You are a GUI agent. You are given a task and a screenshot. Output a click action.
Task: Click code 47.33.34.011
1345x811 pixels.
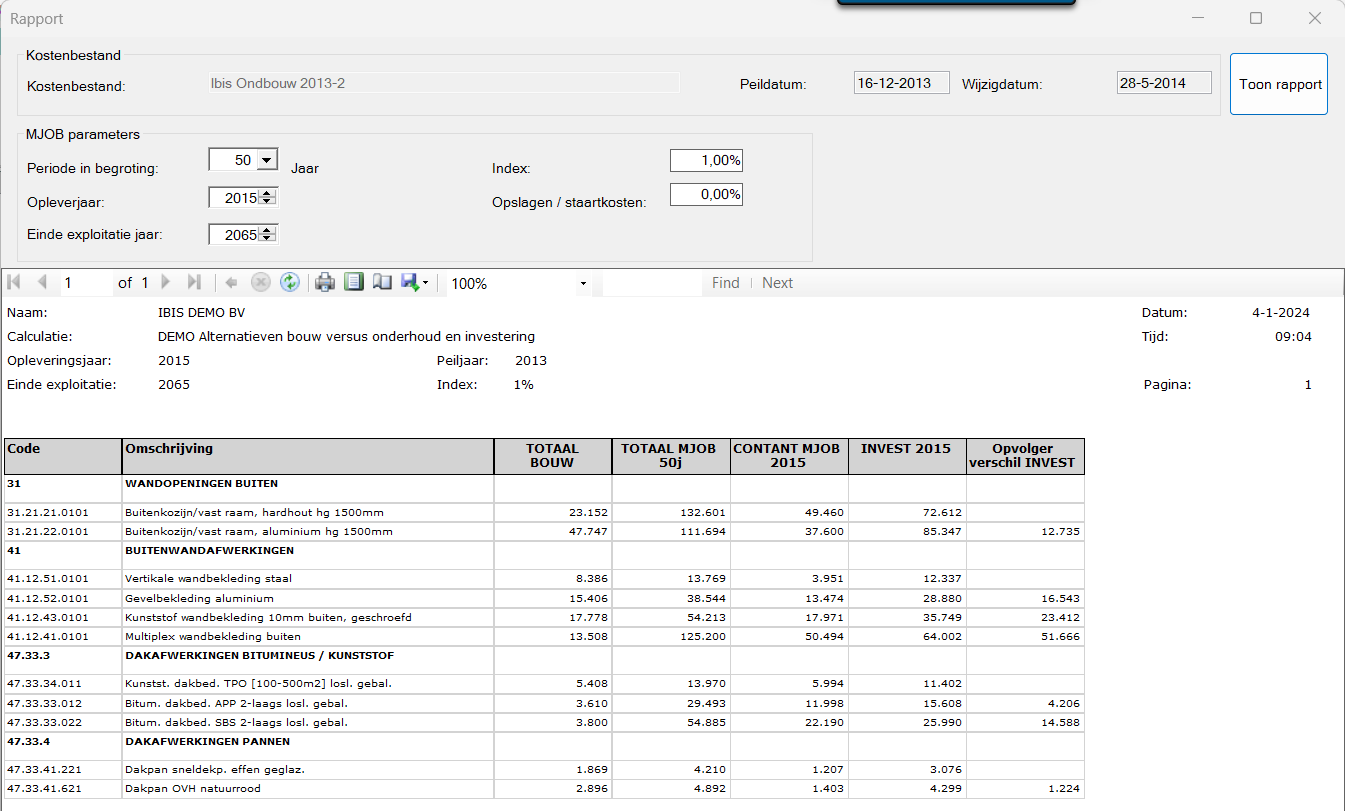tap(44, 684)
